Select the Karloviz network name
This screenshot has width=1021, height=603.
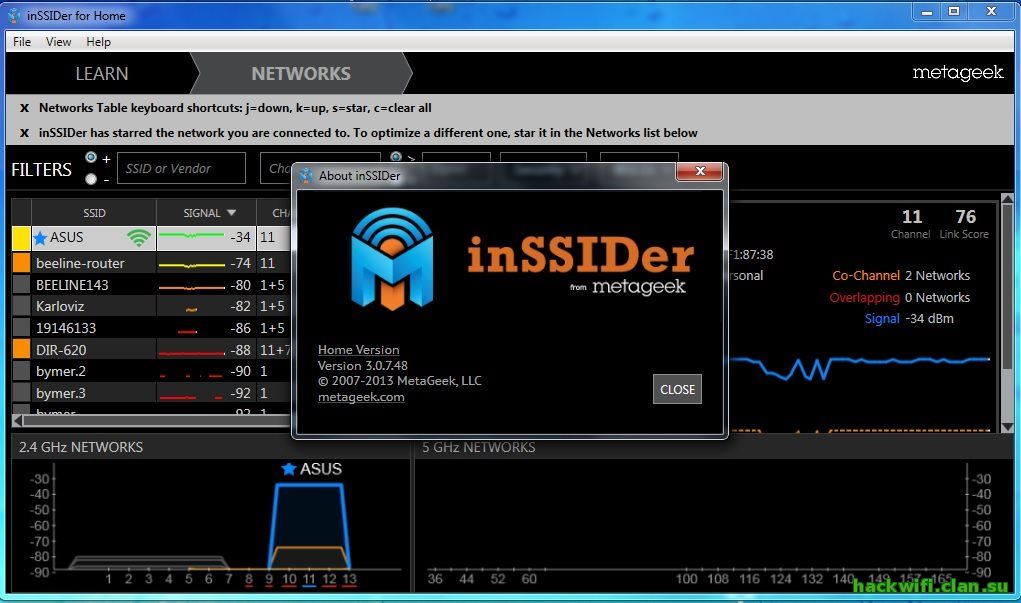tap(60, 306)
